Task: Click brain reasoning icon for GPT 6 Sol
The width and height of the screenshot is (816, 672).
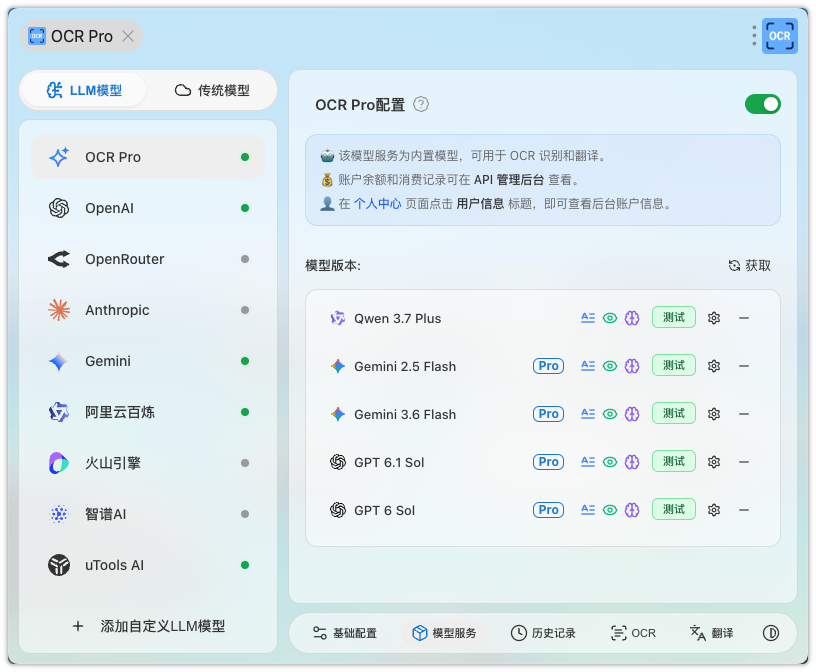Action: coord(632,510)
